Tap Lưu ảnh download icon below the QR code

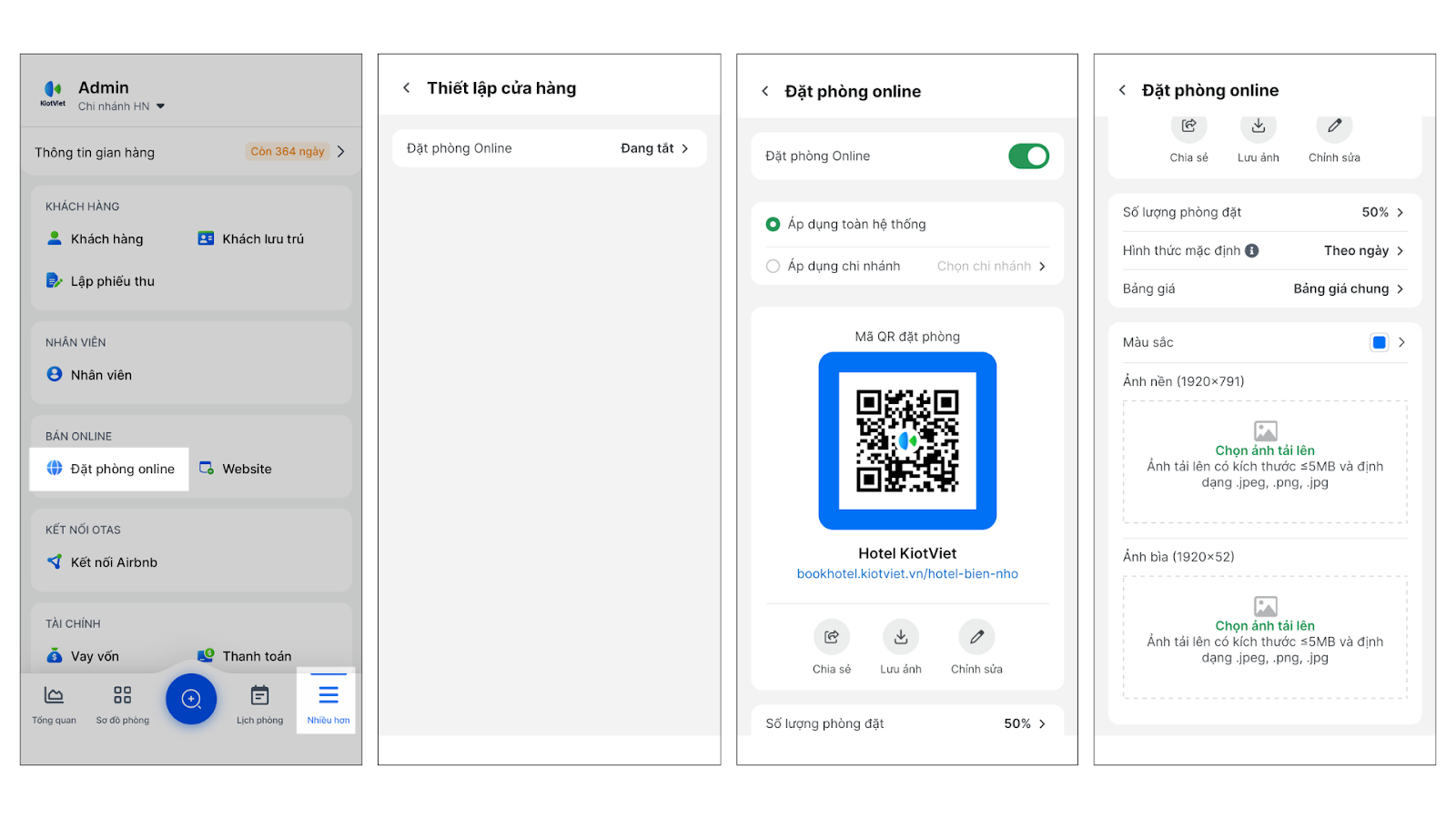click(x=901, y=637)
